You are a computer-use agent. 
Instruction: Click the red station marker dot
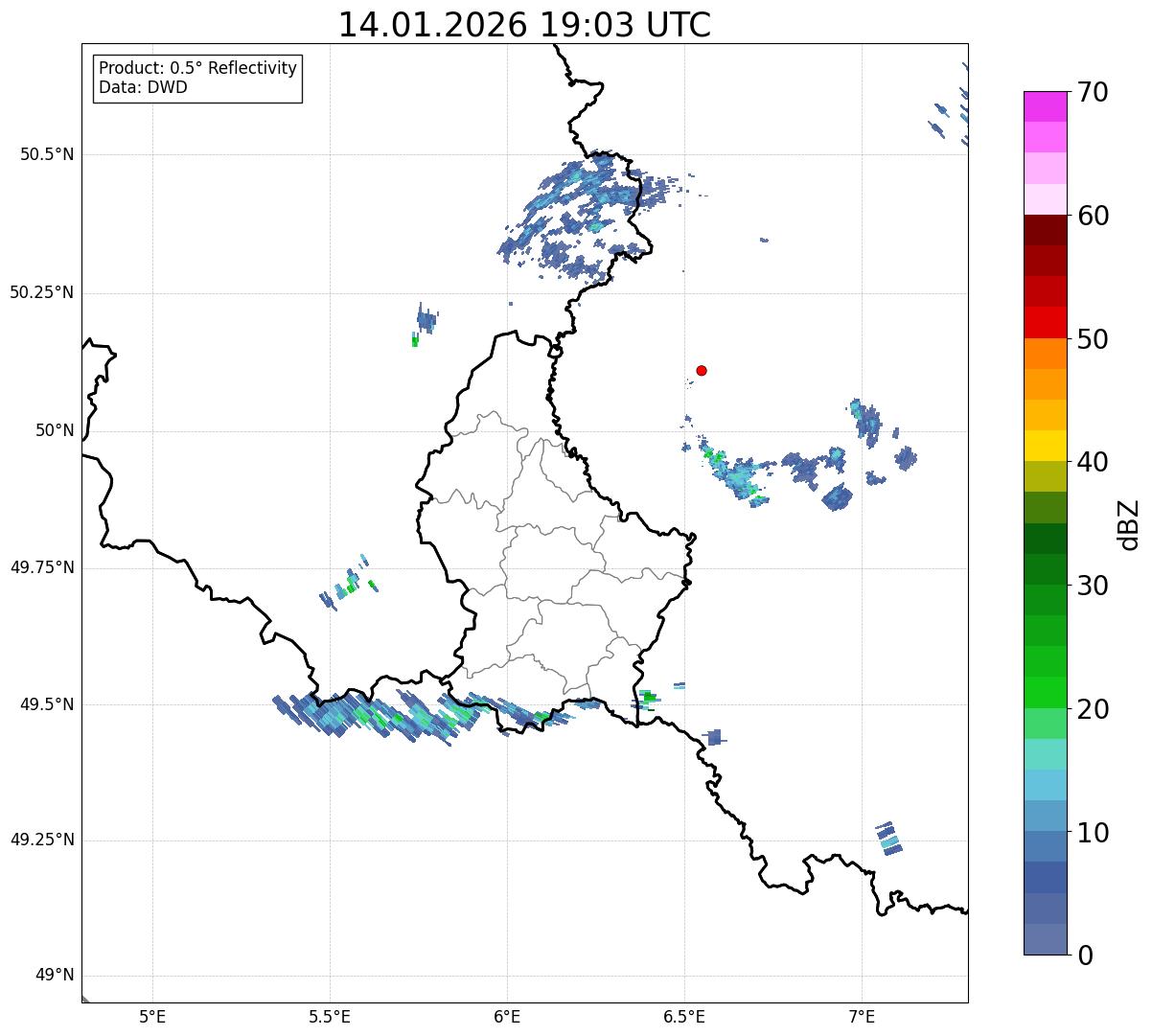point(702,370)
